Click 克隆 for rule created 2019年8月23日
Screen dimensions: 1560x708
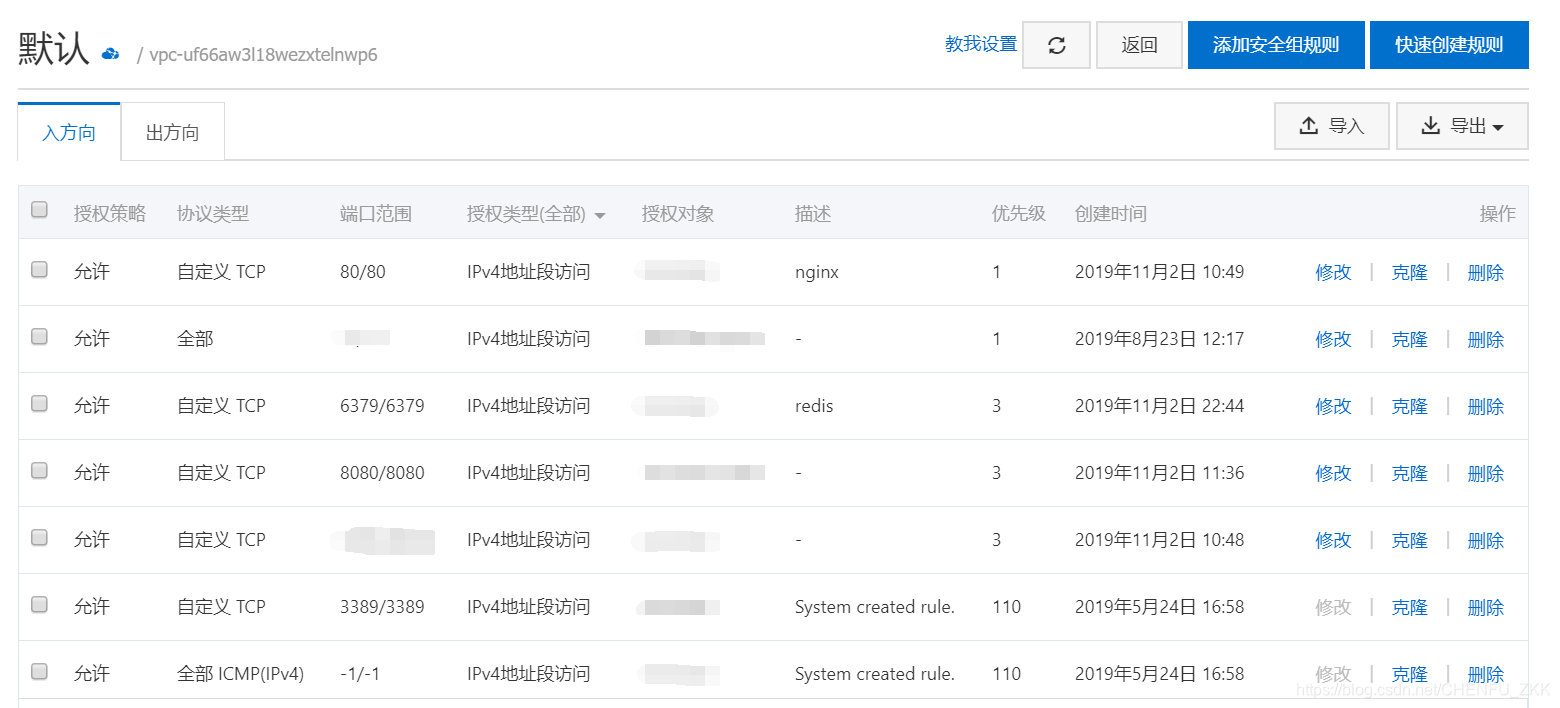point(1409,339)
